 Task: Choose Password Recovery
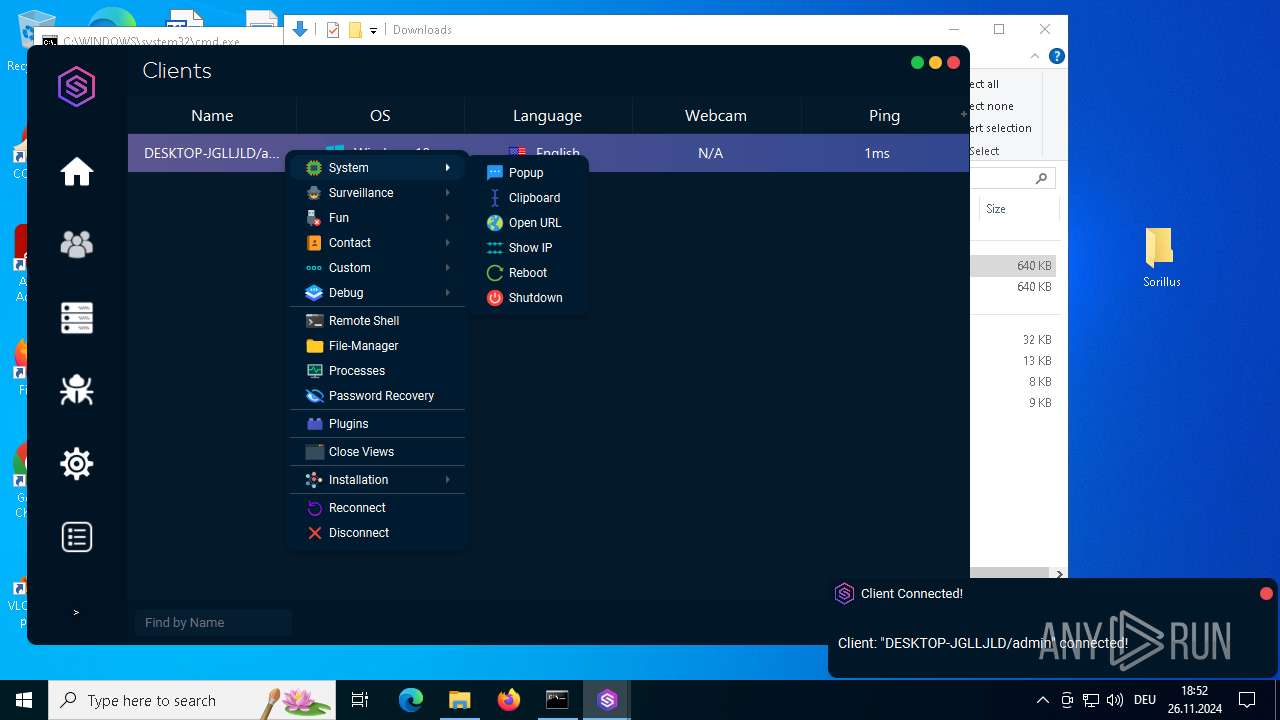[378, 396]
